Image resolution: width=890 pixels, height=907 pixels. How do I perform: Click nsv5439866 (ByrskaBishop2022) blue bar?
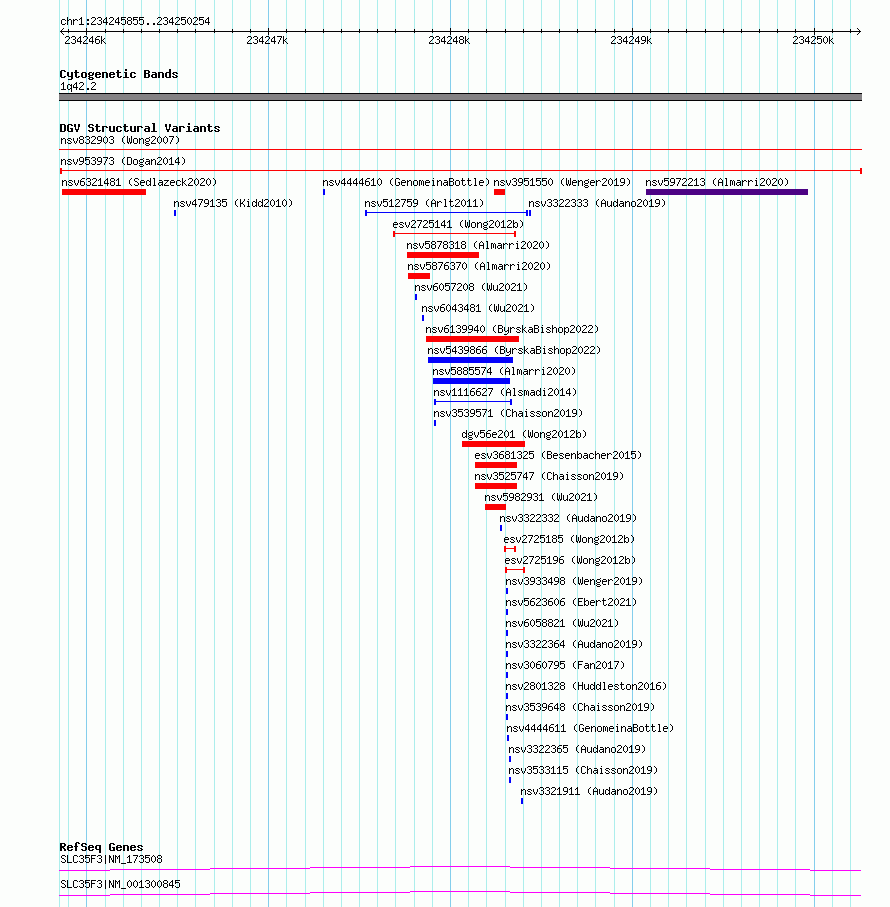point(470,360)
